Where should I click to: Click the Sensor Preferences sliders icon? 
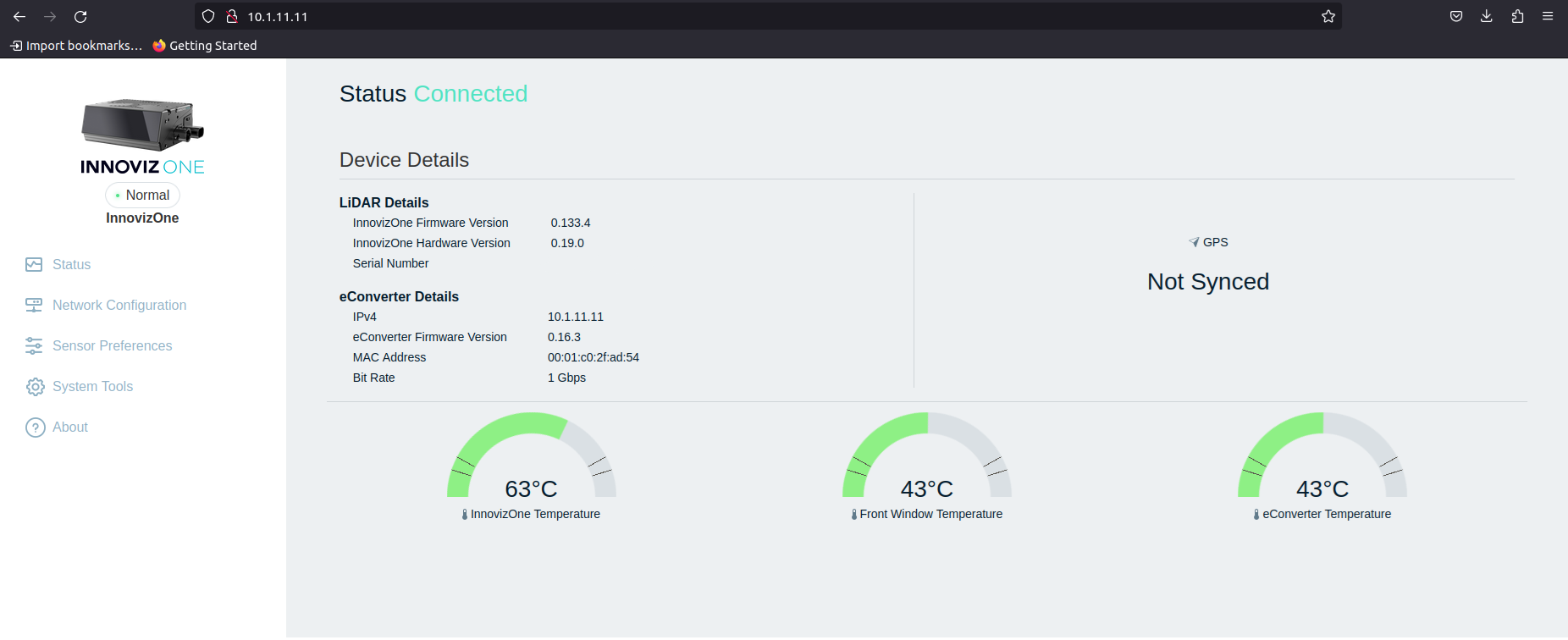(34, 346)
